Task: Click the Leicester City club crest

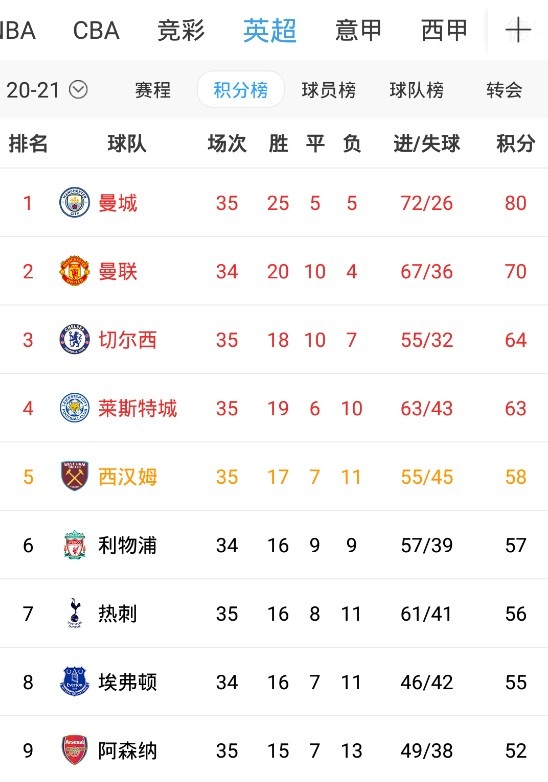Action: click(74, 408)
